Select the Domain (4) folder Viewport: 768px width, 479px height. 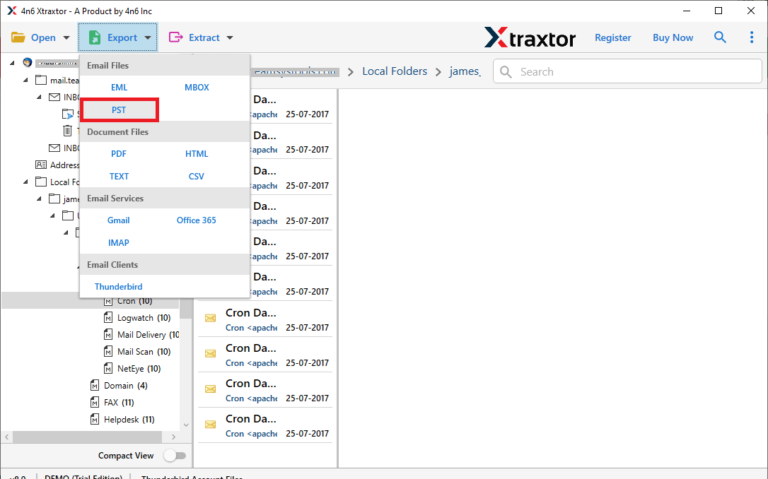125,385
